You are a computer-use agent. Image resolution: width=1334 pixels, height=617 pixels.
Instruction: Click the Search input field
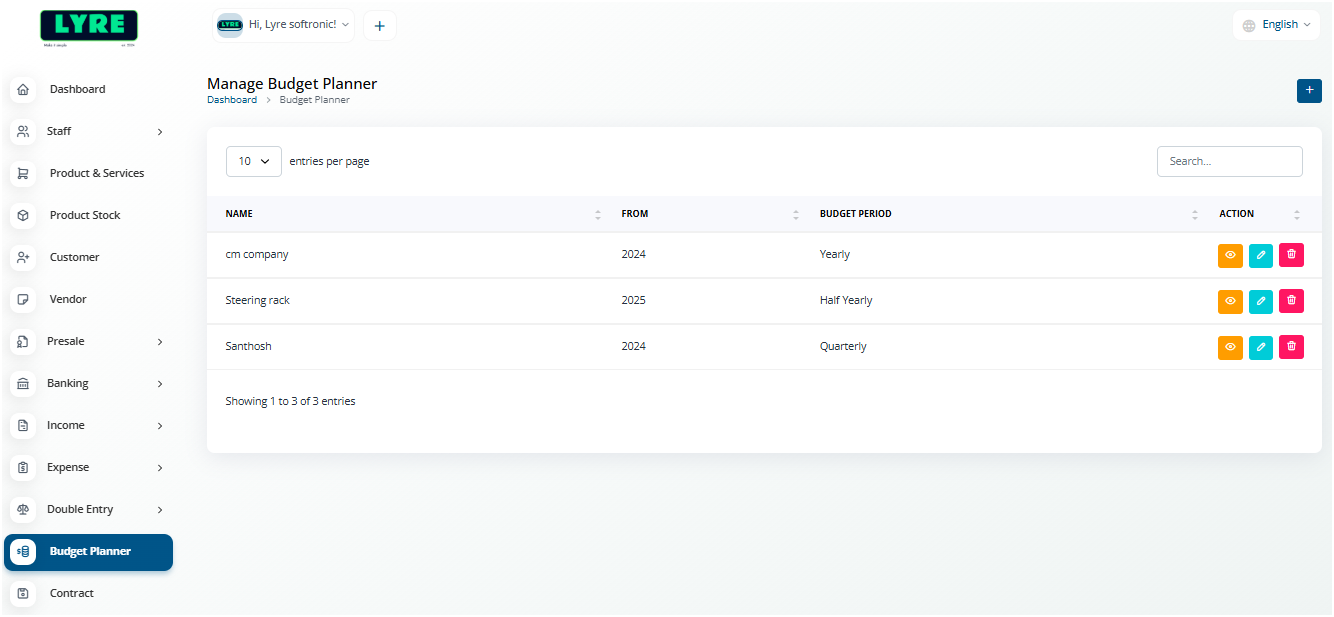tap(1229, 161)
